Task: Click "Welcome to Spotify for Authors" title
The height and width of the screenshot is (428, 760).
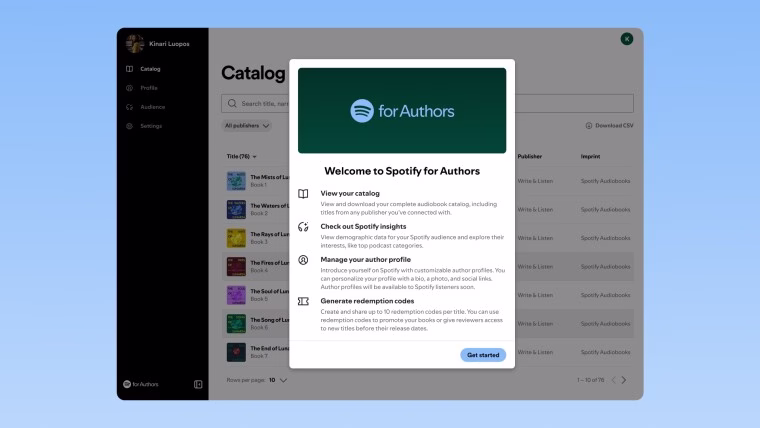Action: [402, 171]
